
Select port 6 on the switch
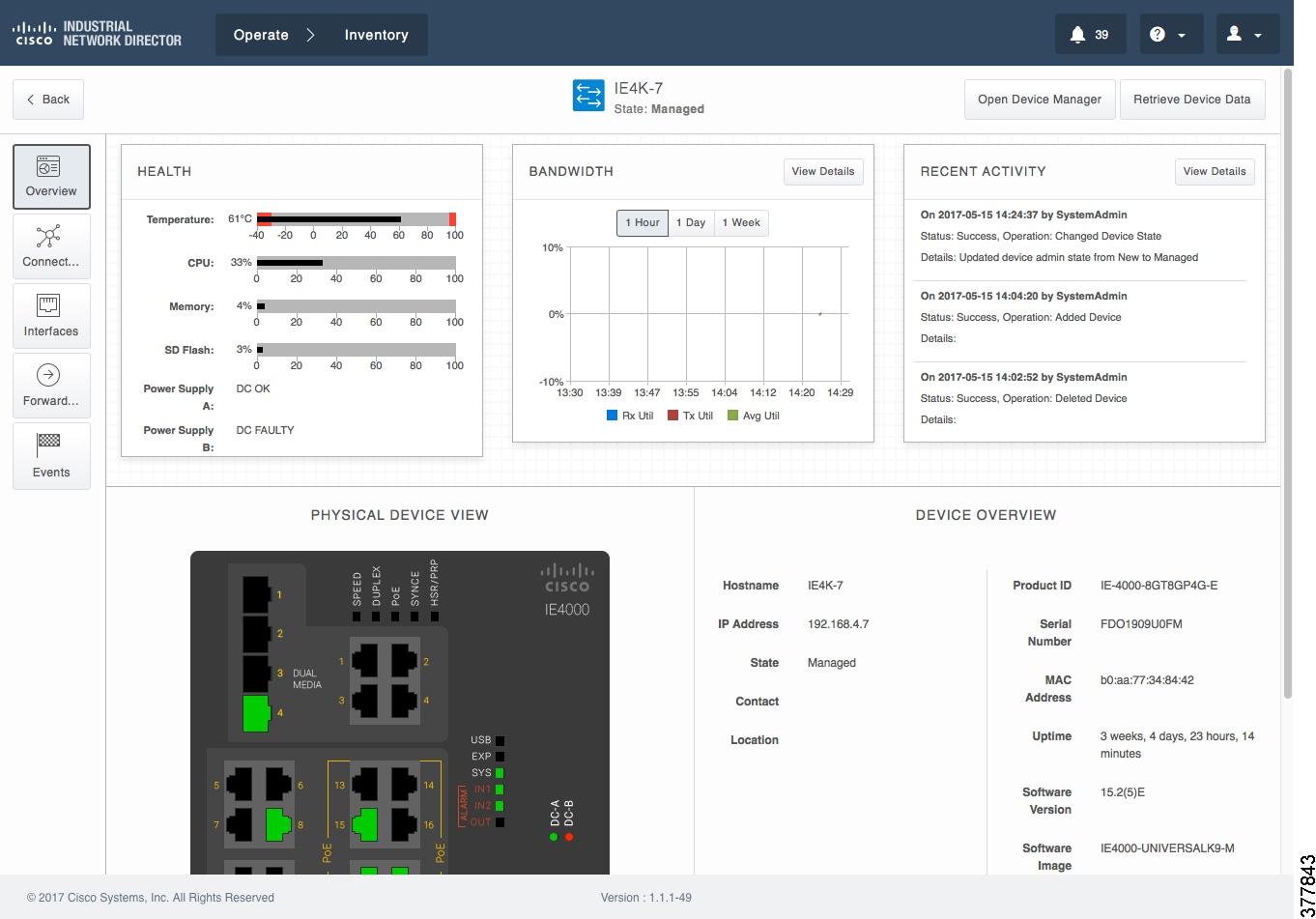tap(279, 785)
